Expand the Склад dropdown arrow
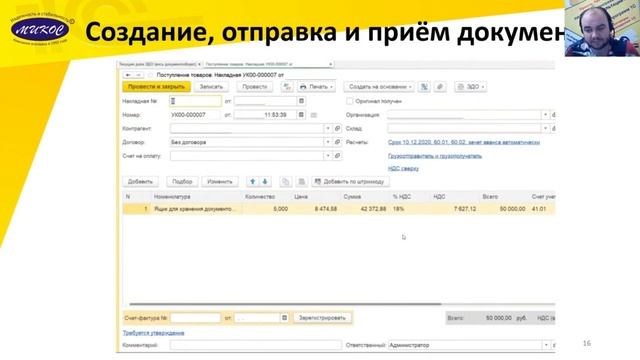The width and height of the screenshot is (640, 360). (x=545, y=128)
